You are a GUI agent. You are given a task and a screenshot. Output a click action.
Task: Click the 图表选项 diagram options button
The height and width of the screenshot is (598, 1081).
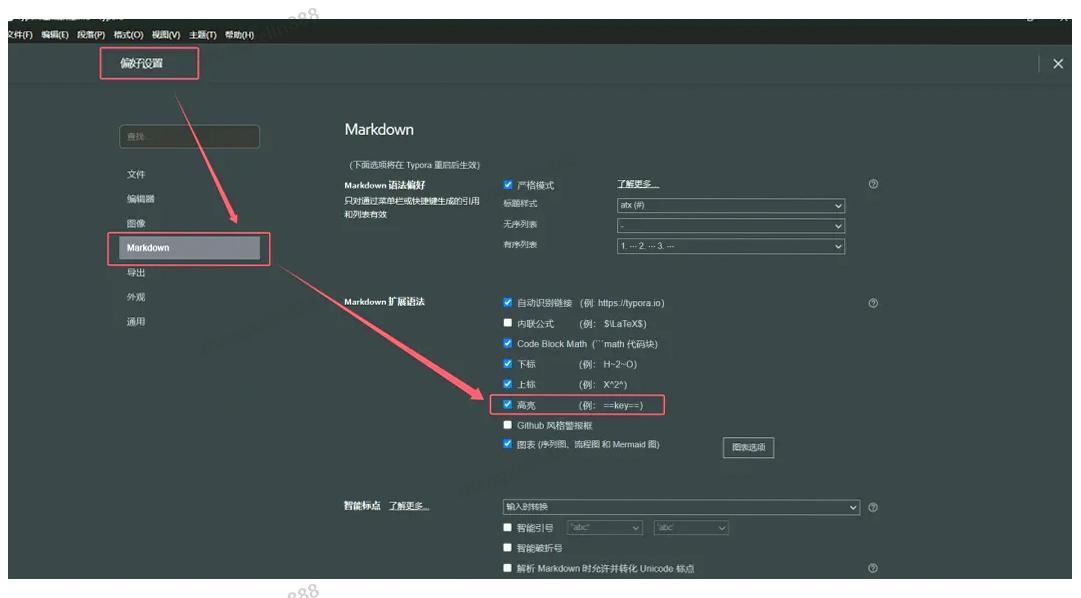748,447
